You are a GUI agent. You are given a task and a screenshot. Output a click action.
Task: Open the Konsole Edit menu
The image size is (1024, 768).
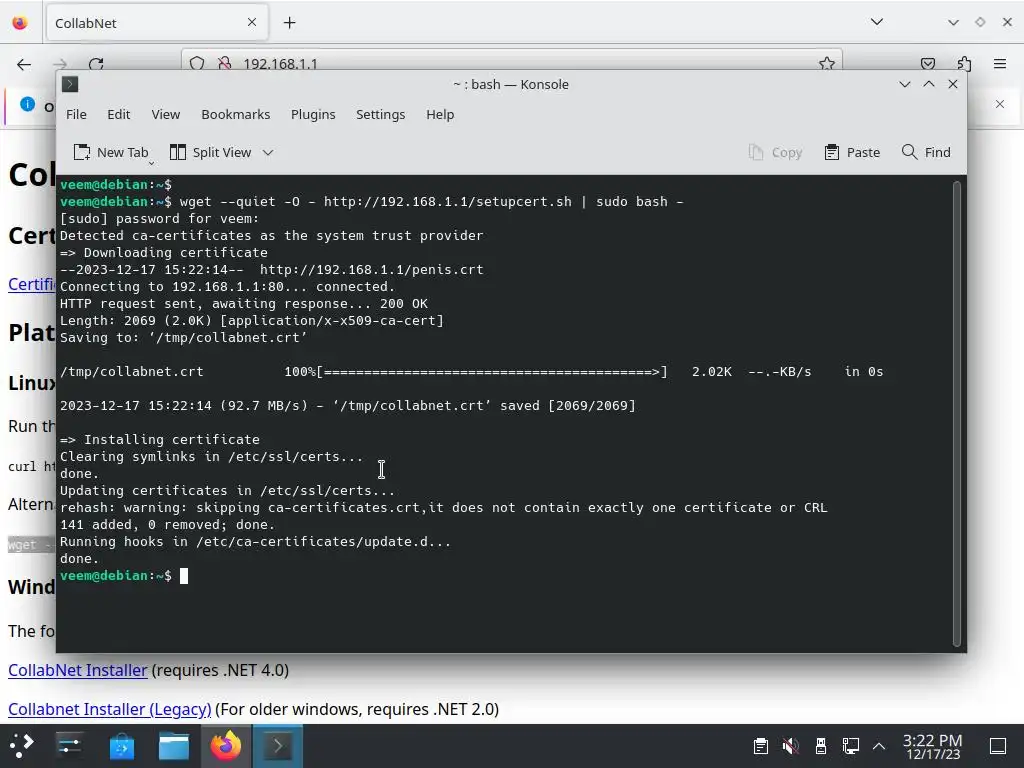point(118,114)
